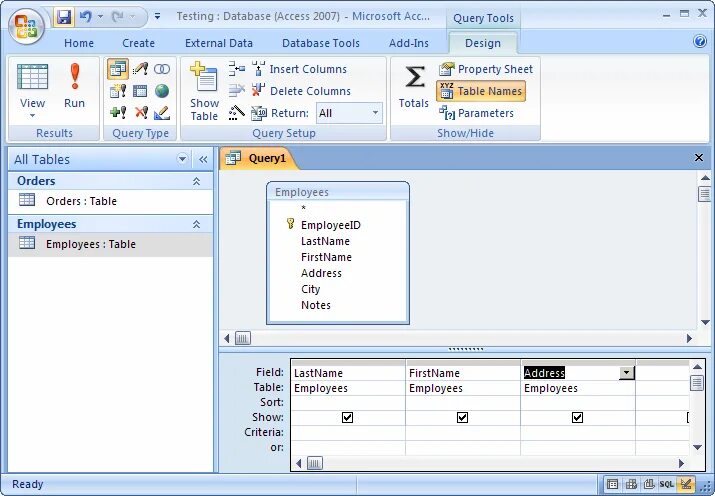Image resolution: width=715 pixels, height=496 pixels.
Task: Click Delete Columns
Action: [x=301, y=91]
